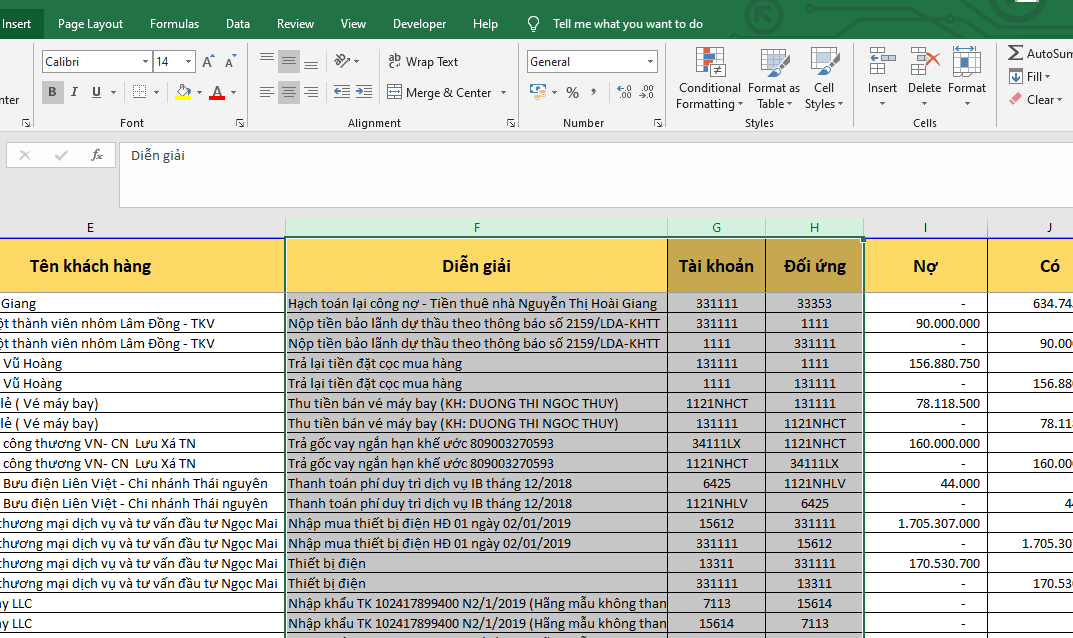The height and width of the screenshot is (638, 1073).
Task: Click the Percent Style icon
Action: (572, 93)
